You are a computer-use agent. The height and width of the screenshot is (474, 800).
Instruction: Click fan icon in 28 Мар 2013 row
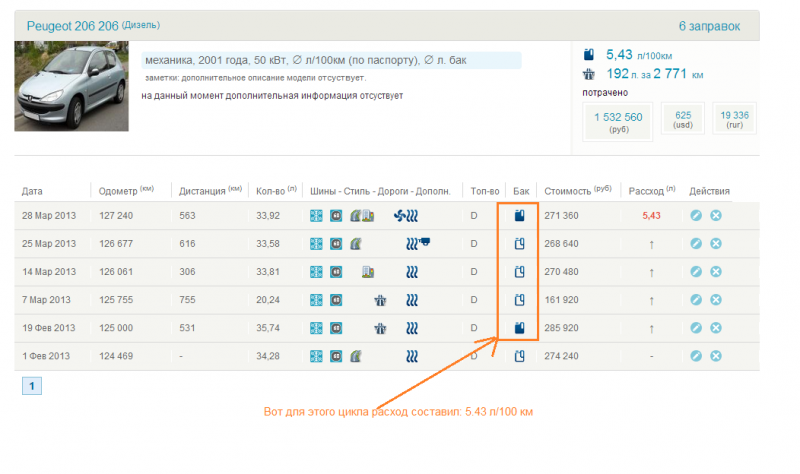400,215
